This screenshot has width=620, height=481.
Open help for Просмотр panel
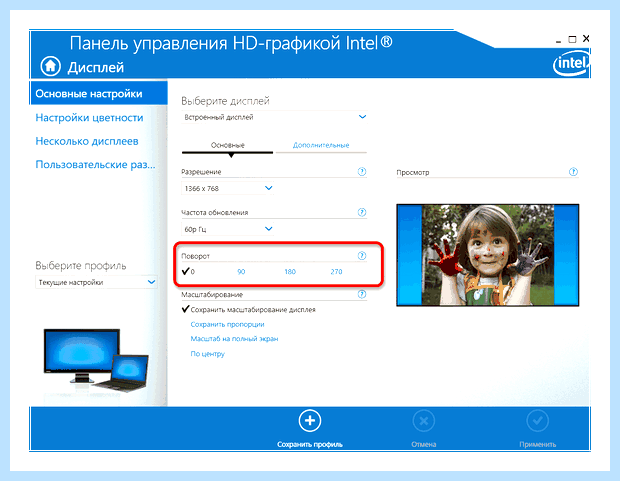click(x=573, y=172)
